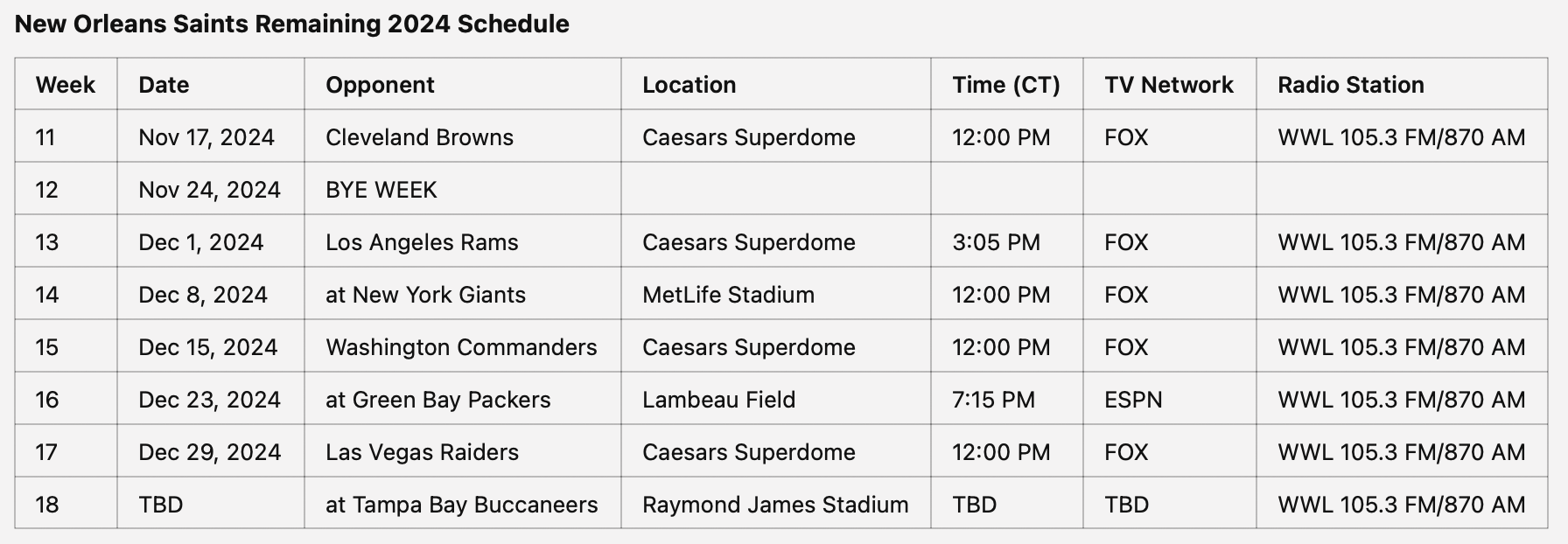
Task: Click the Lambeau Field location cell
Action: click(x=776, y=400)
